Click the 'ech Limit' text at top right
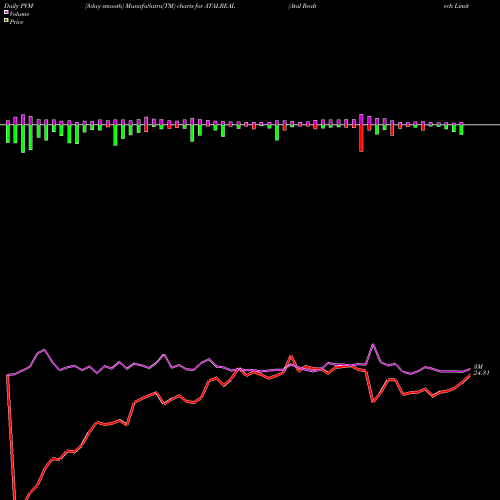 456,6
